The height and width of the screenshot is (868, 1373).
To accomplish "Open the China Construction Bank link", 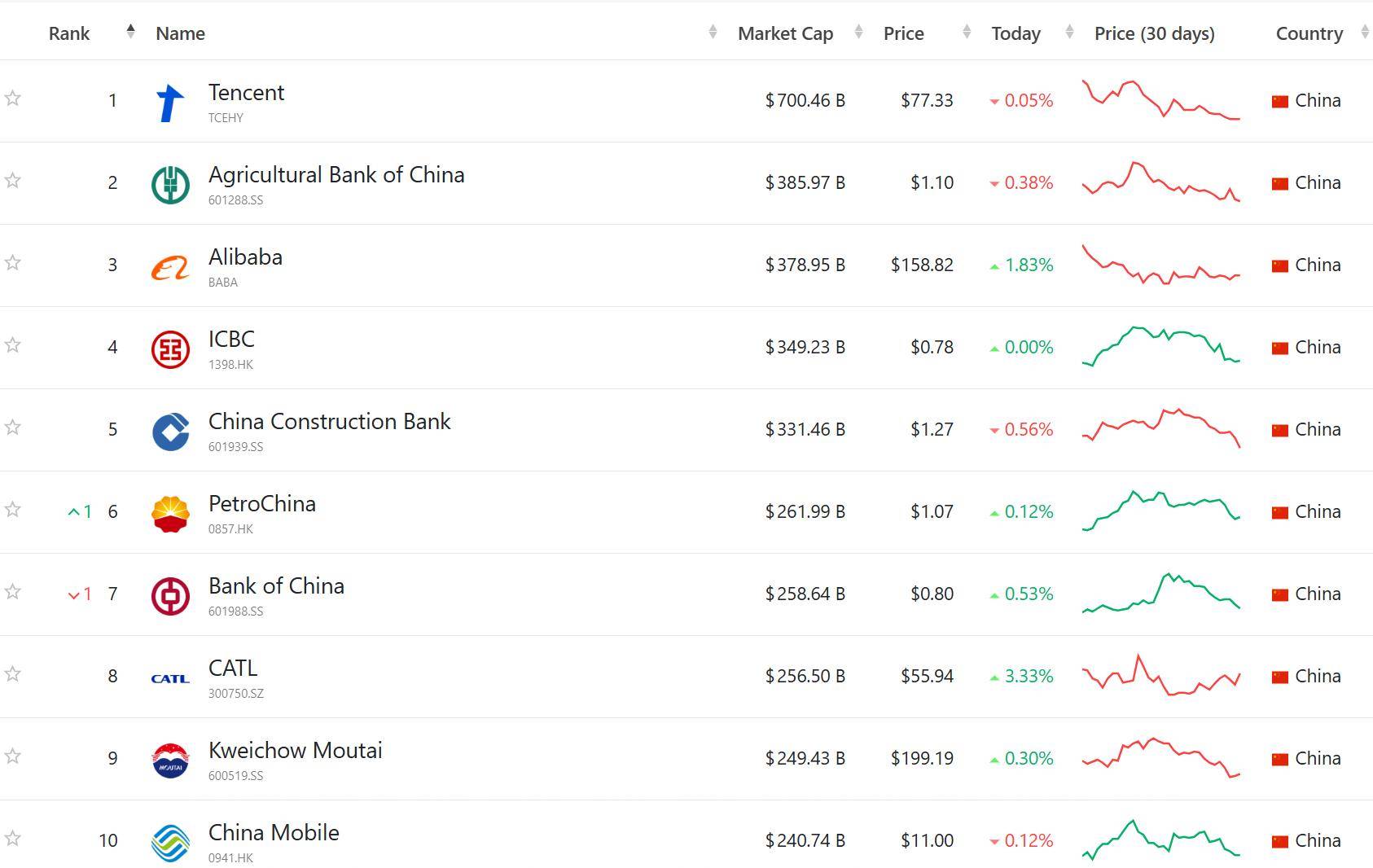I will pos(329,422).
